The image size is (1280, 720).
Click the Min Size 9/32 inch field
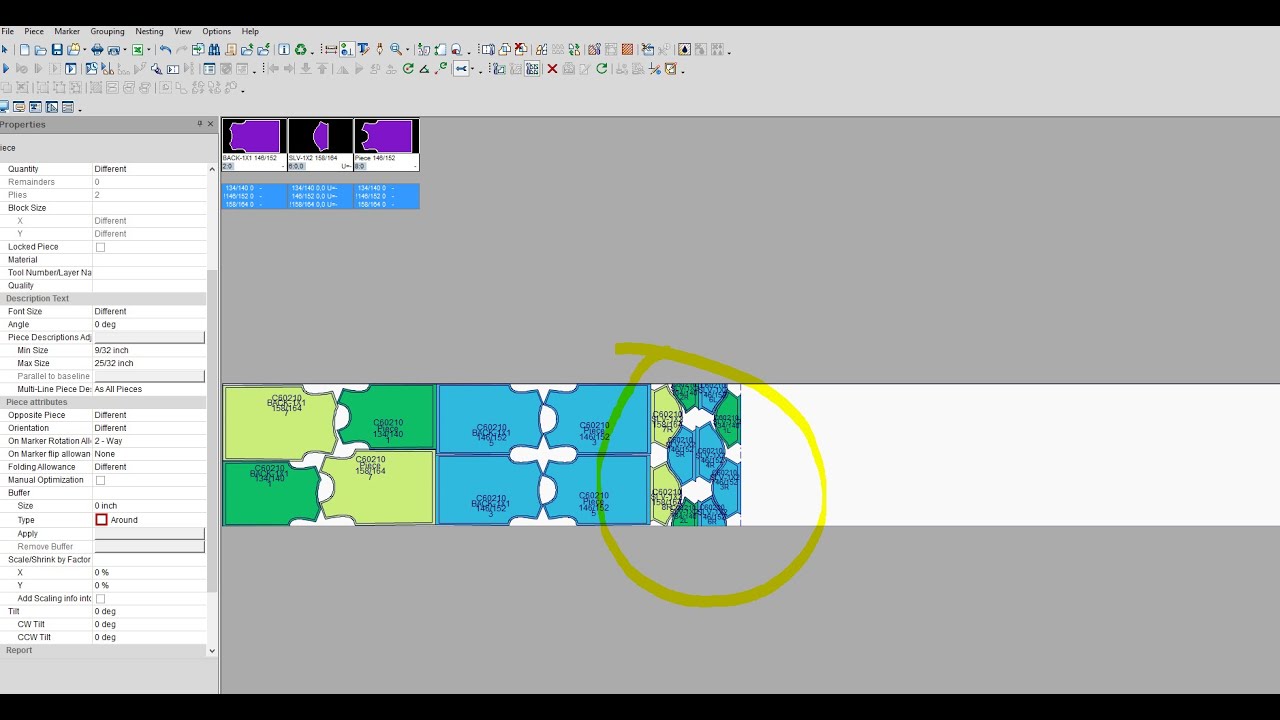click(149, 350)
